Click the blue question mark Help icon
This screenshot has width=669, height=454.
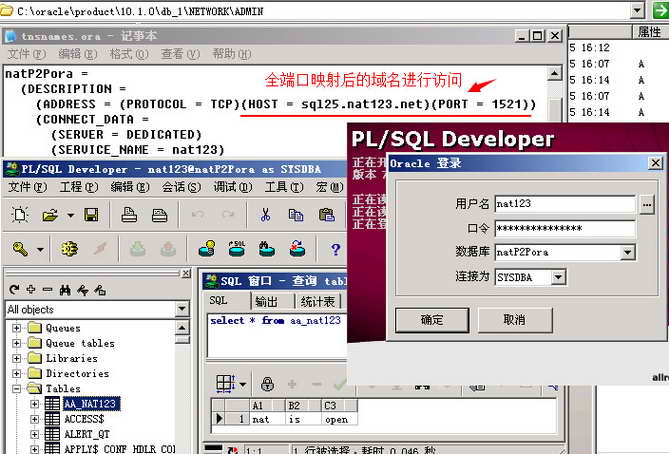(x=335, y=249)
